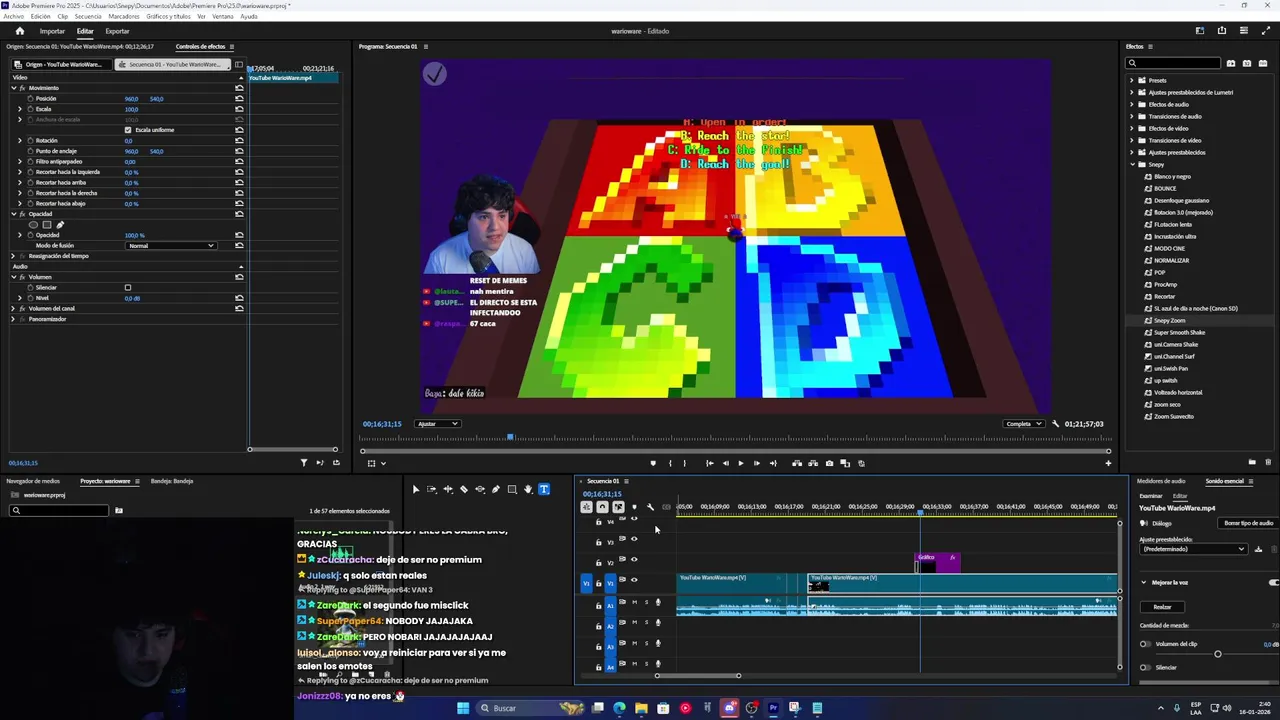Collapse the Snepy effects folder
Screen dimensions: 1280x720
[x=1132, y=165]
